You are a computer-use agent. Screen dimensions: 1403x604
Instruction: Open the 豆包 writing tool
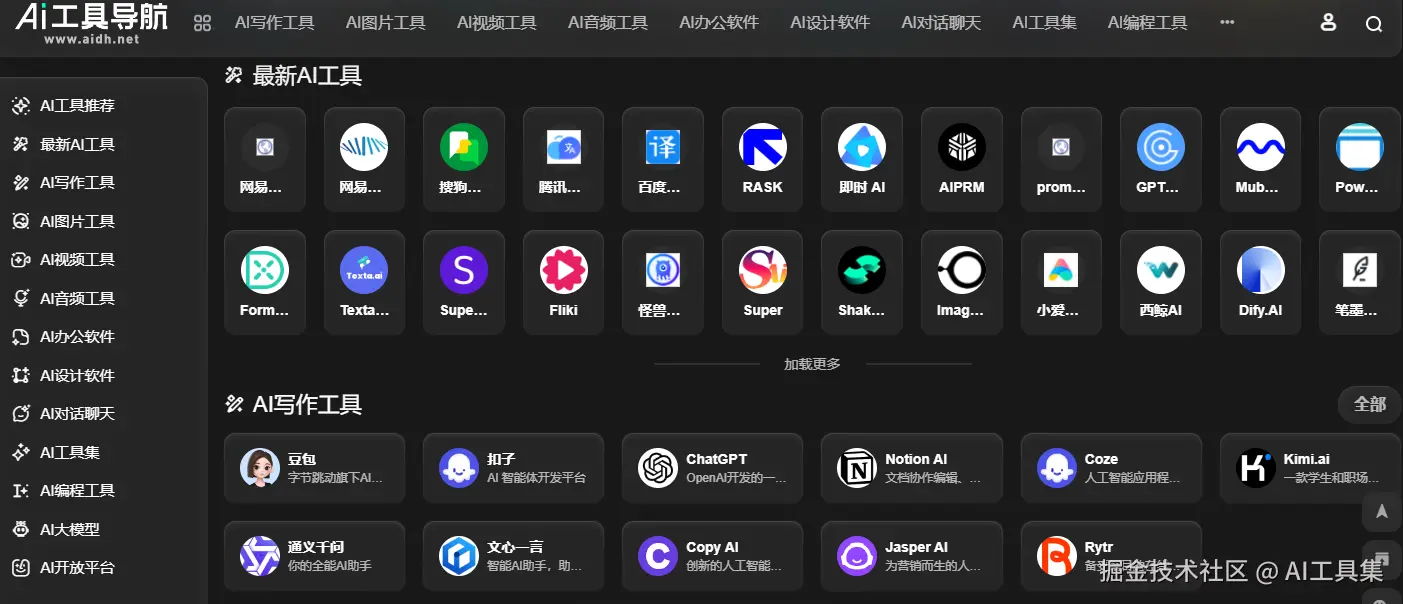[x=314, y=468]
